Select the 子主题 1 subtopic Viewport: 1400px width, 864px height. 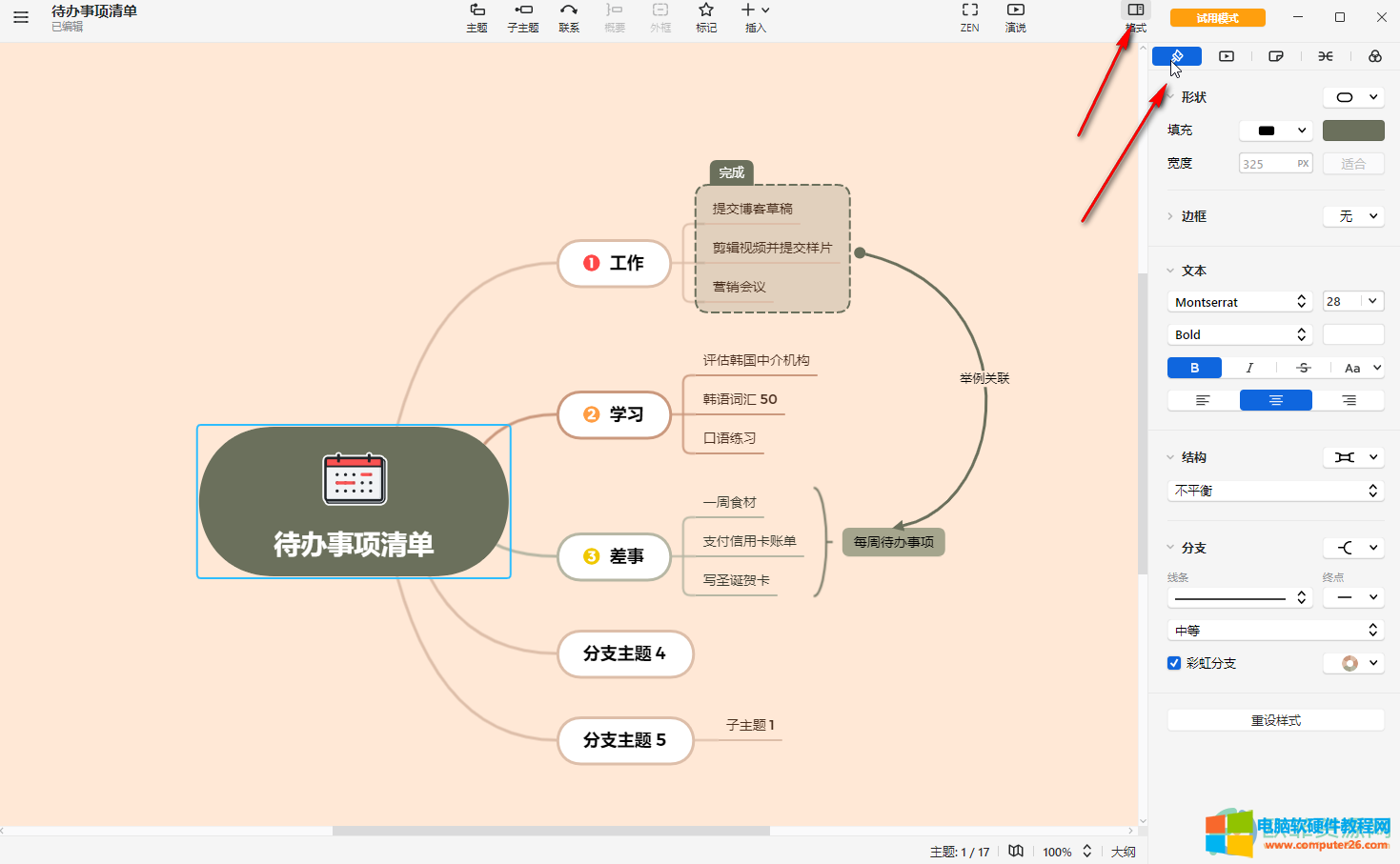(750, 725)
